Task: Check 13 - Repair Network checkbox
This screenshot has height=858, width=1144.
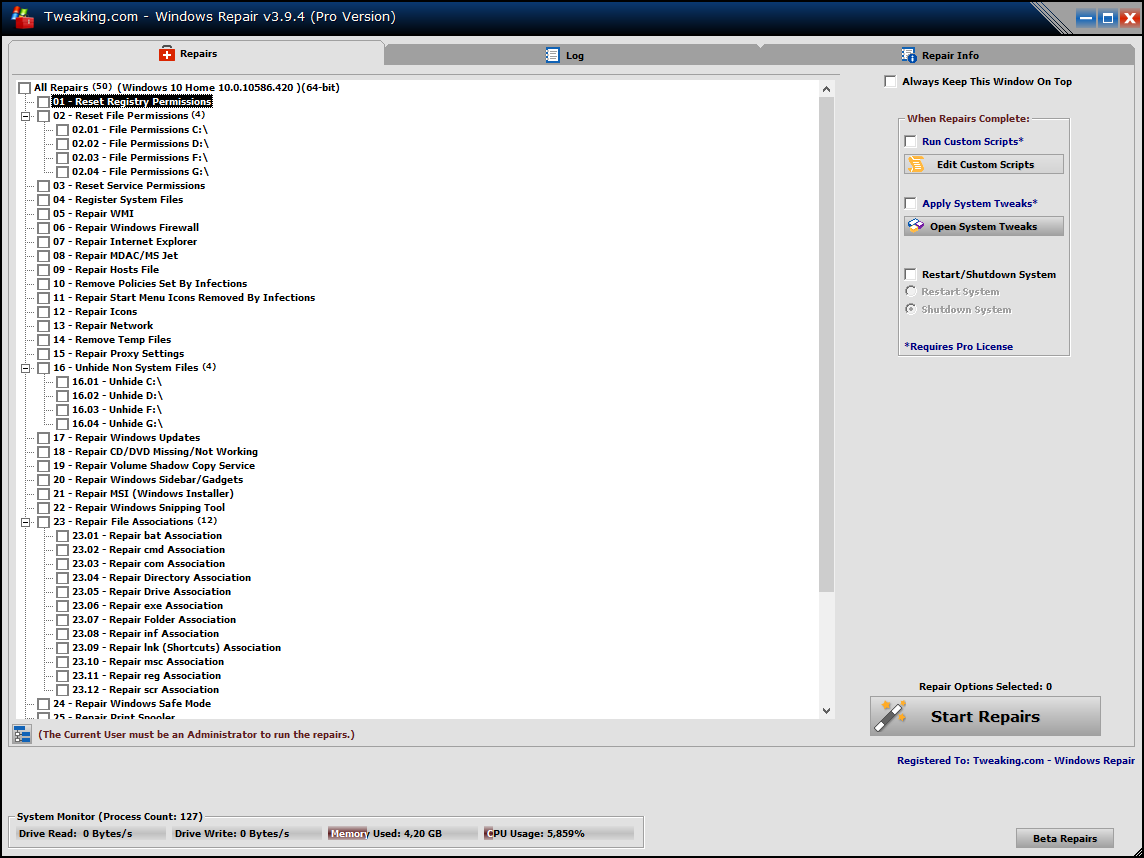Action: pos(44,326)
